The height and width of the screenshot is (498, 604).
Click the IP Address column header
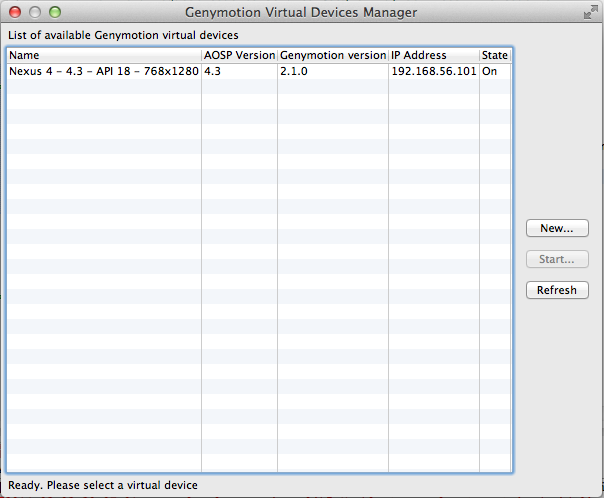pos(434,55)
